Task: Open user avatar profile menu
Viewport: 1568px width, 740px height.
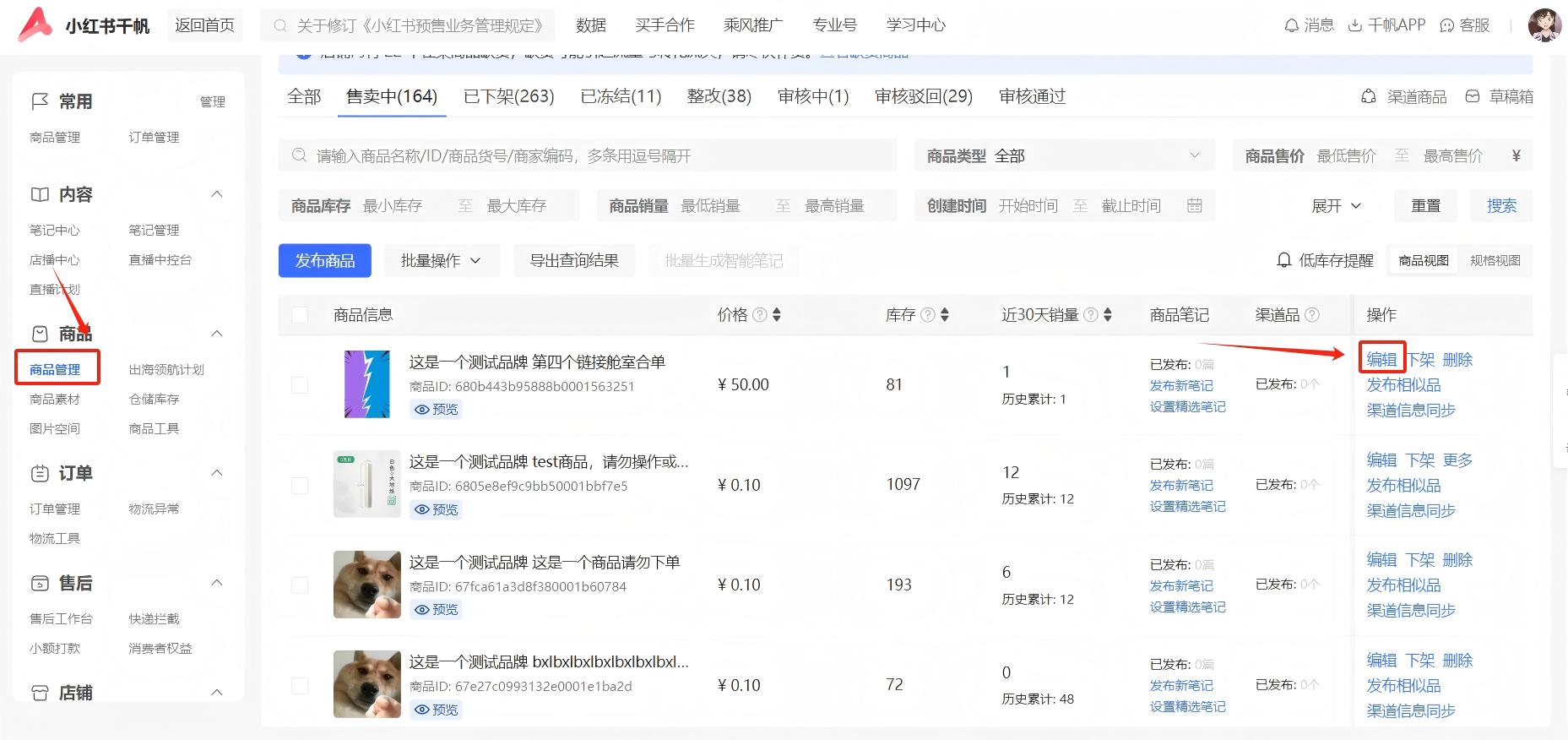Action: pyautogui.click(x=1544, y=25)
